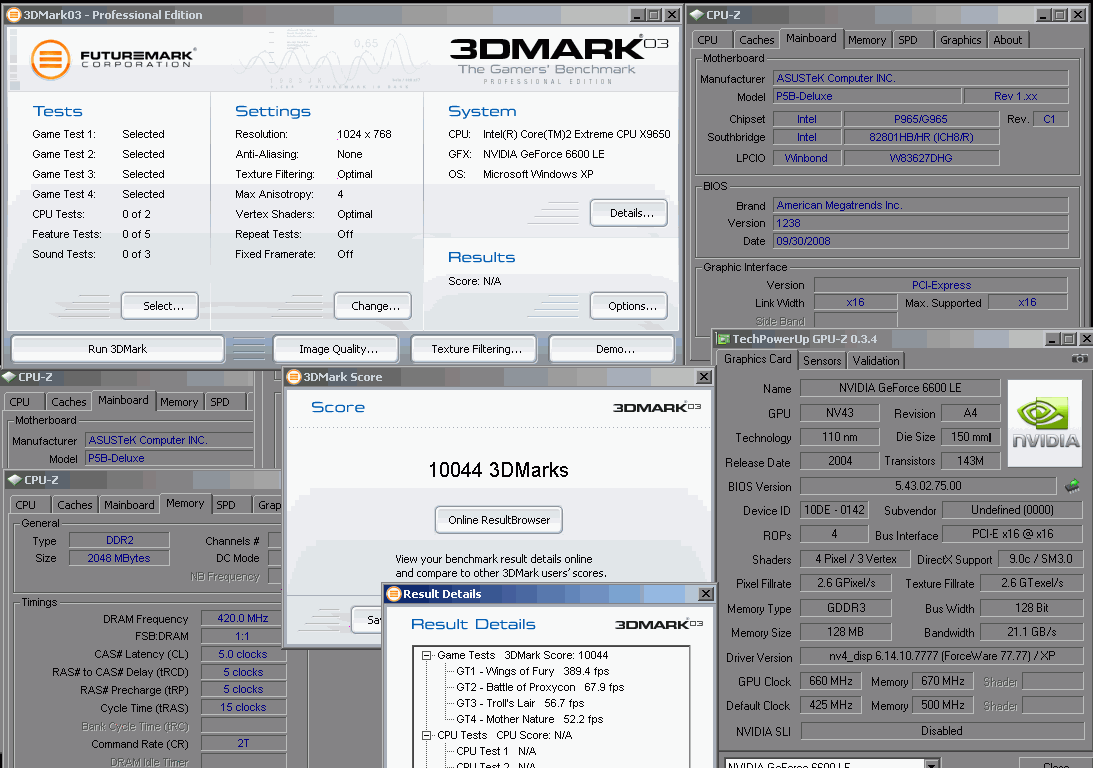Click GT1 - Wings of Fury result row
1093x768 pixels.
(533, 671)
